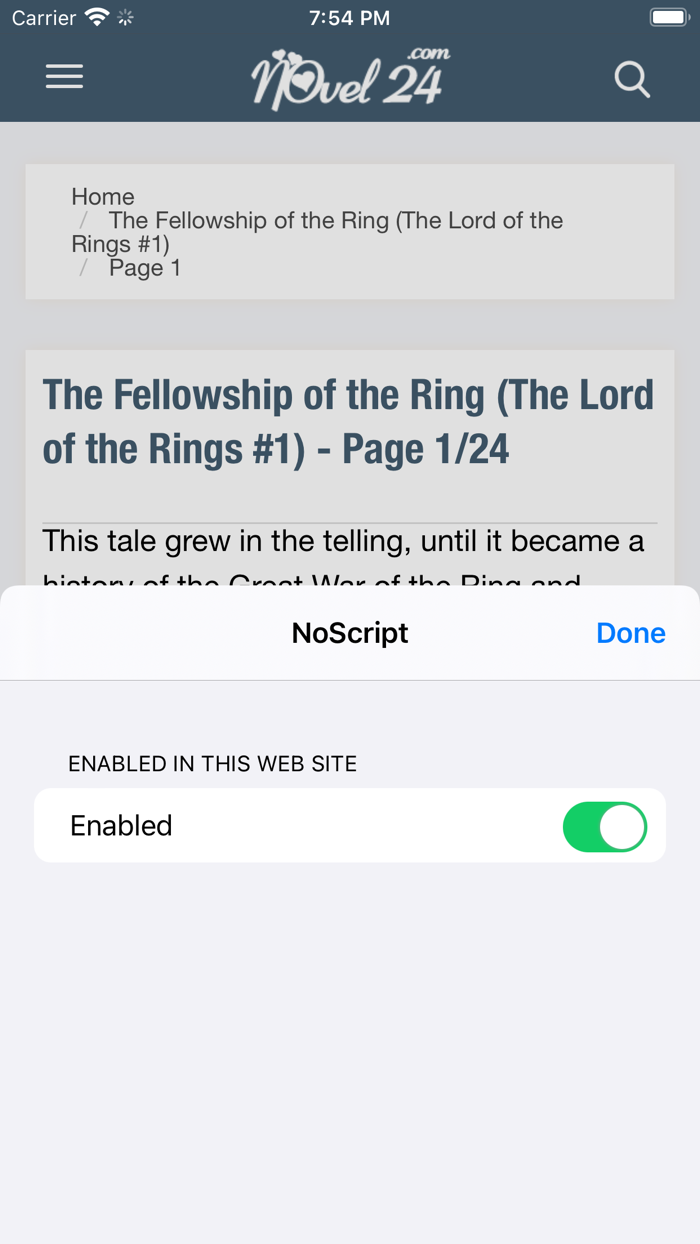Click the Novel24.com logo
The width and height of the screenshot is (700, 1244).
(350, 78)
